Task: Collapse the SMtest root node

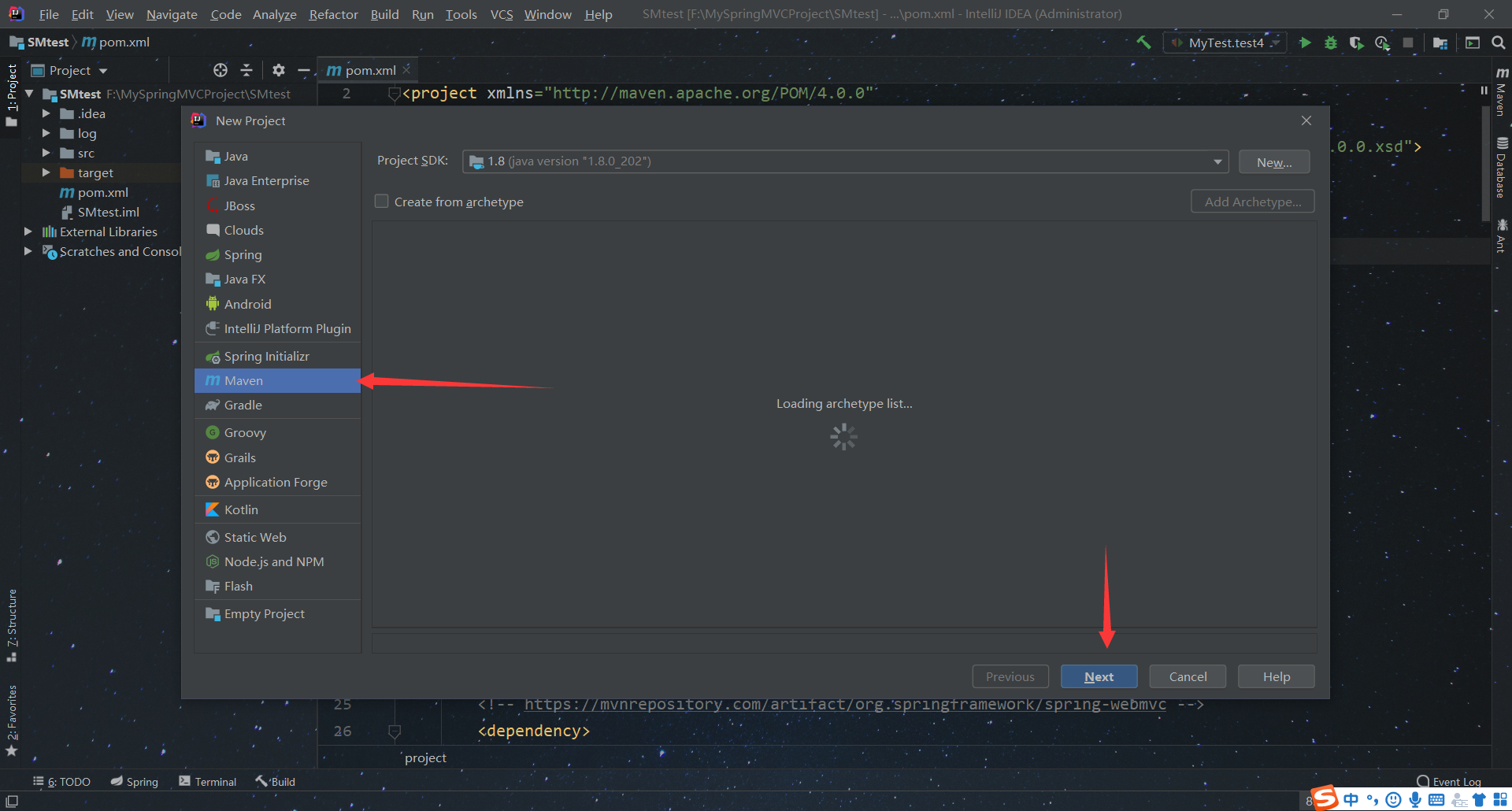Action: [x=29, y=94]
